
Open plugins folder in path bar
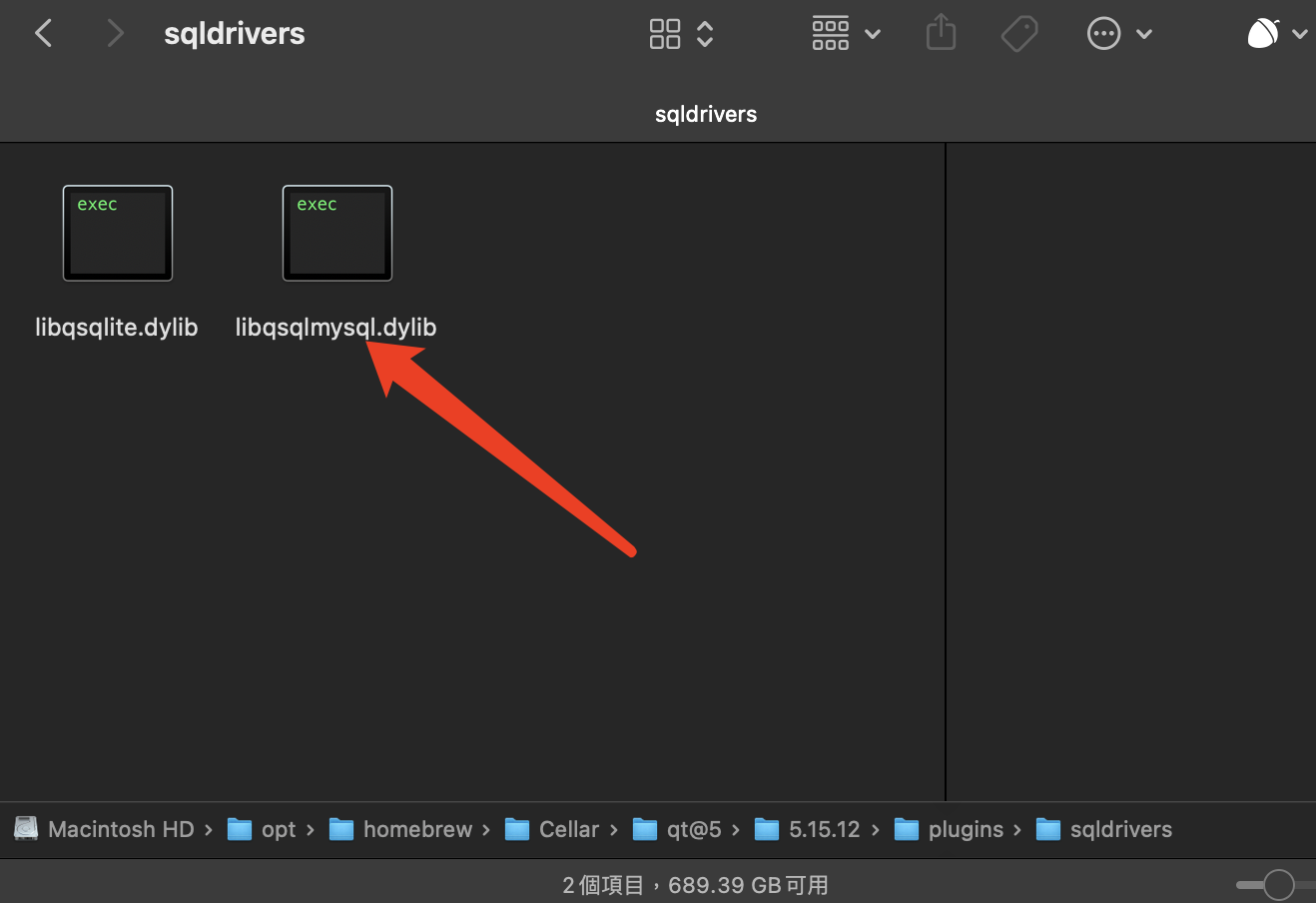tap(949, 829)
